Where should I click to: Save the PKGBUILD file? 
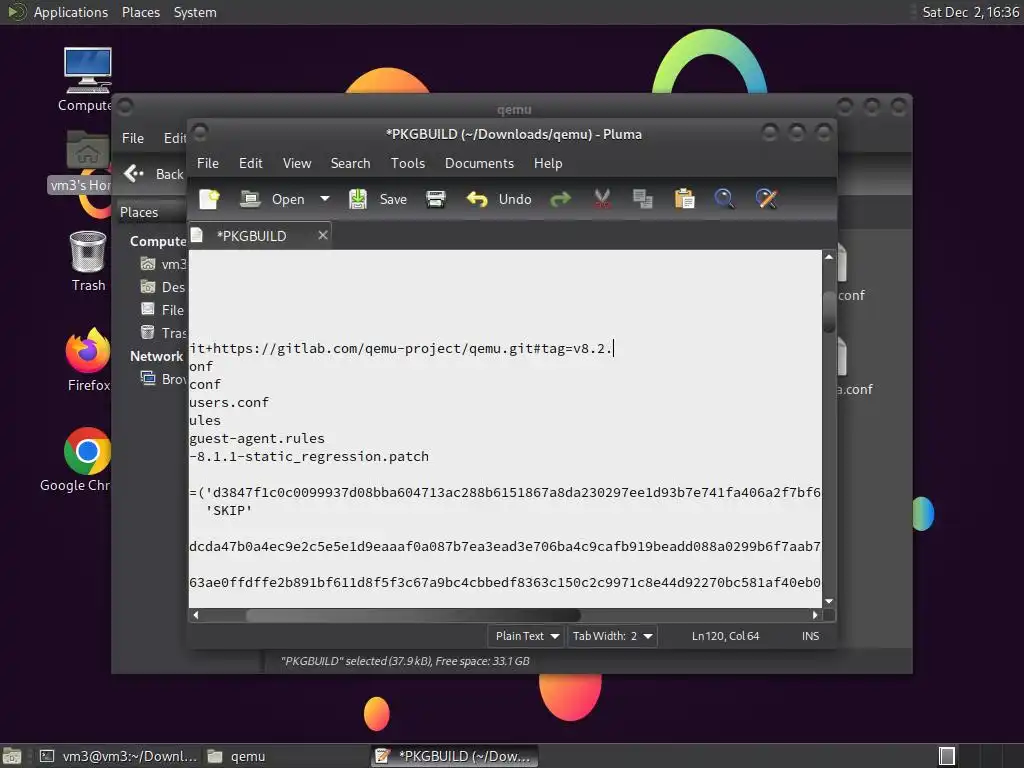tap(378, 199)
